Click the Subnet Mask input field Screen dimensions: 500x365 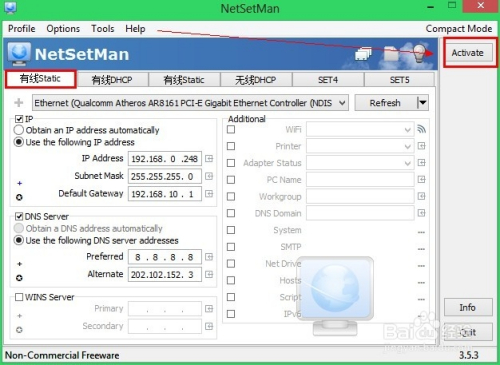165,176
